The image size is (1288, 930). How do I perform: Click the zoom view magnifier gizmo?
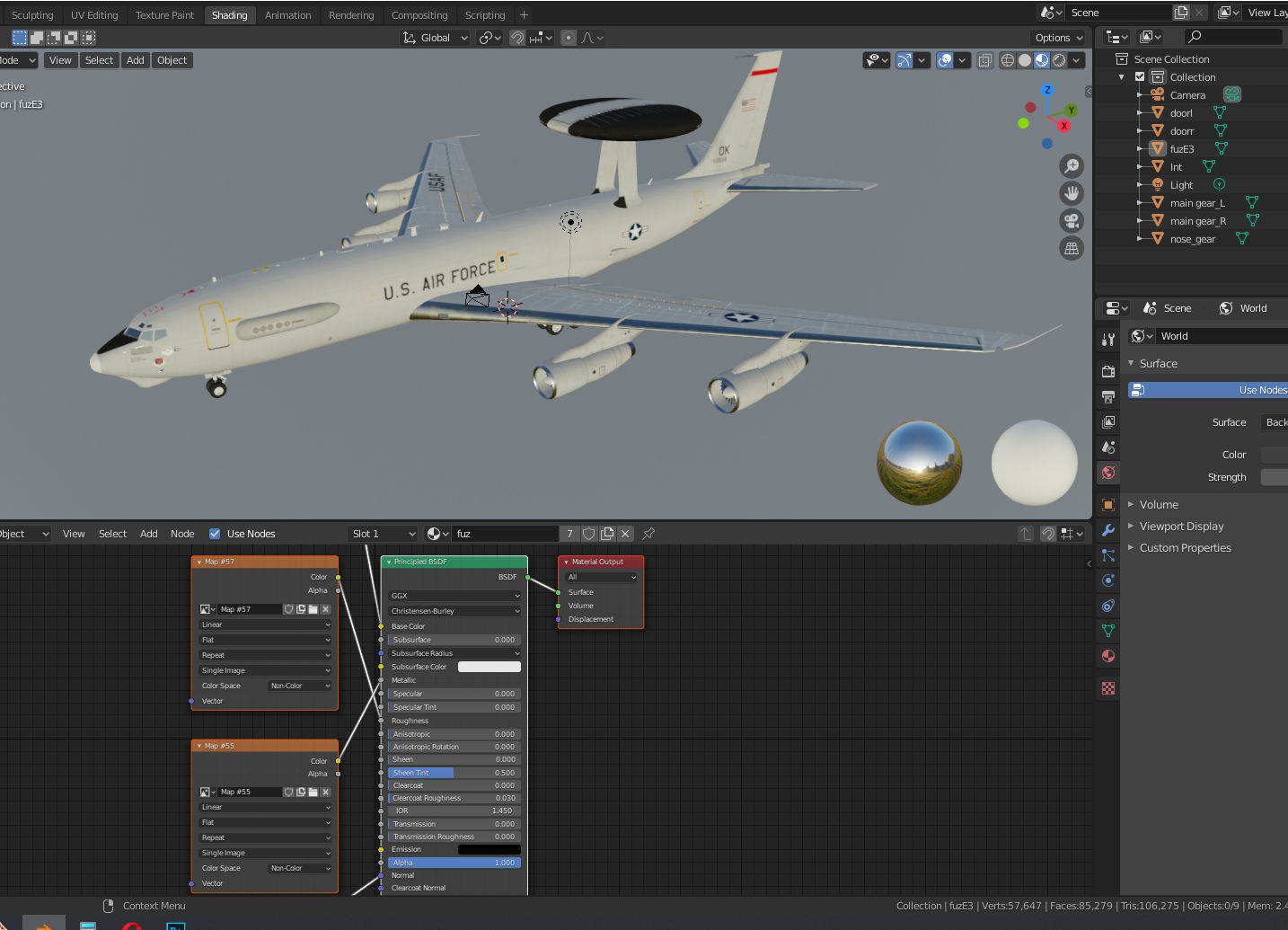1072,166
